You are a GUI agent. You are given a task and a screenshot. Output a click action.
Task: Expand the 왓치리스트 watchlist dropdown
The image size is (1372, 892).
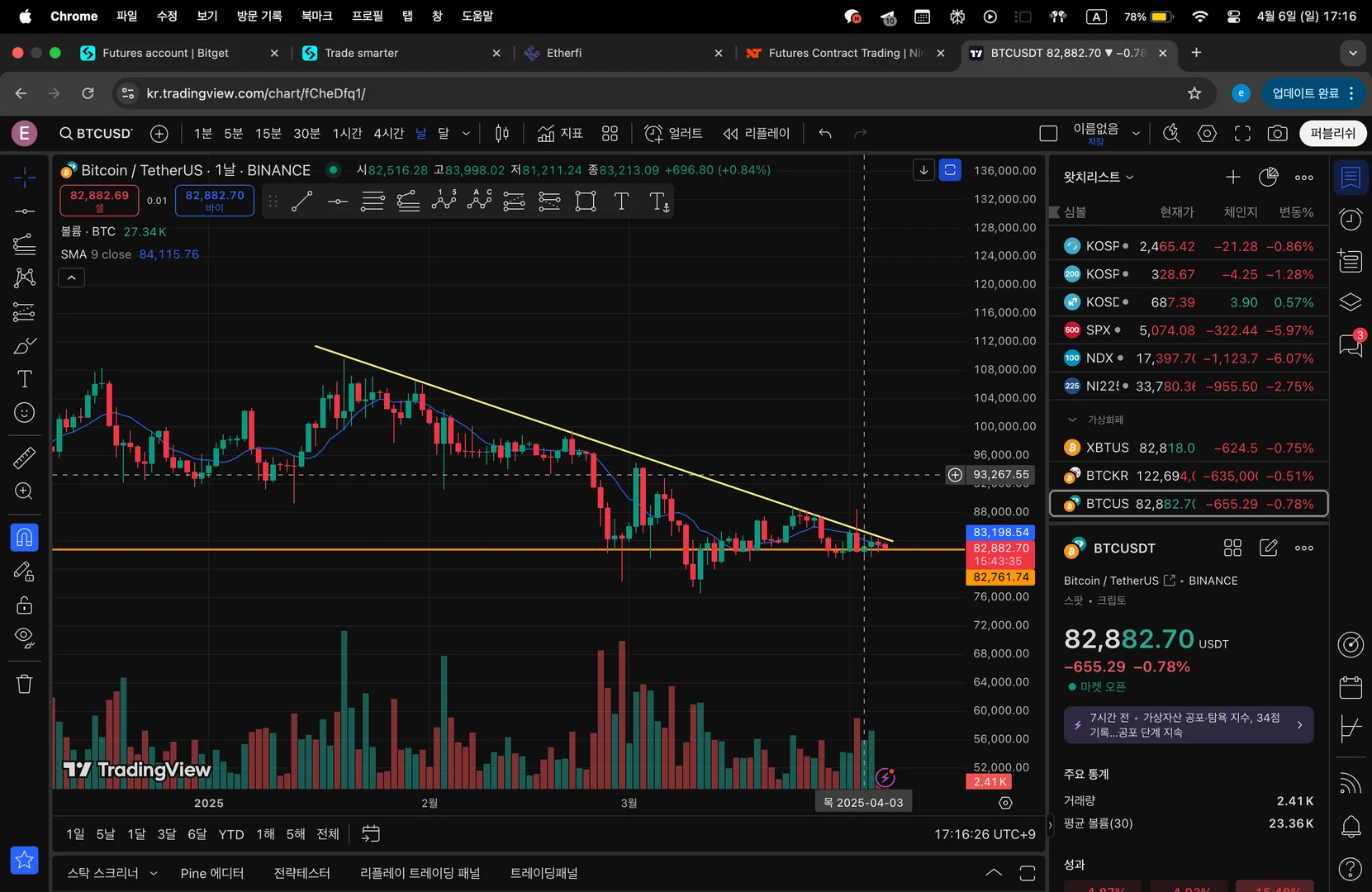pos(1099,177)
